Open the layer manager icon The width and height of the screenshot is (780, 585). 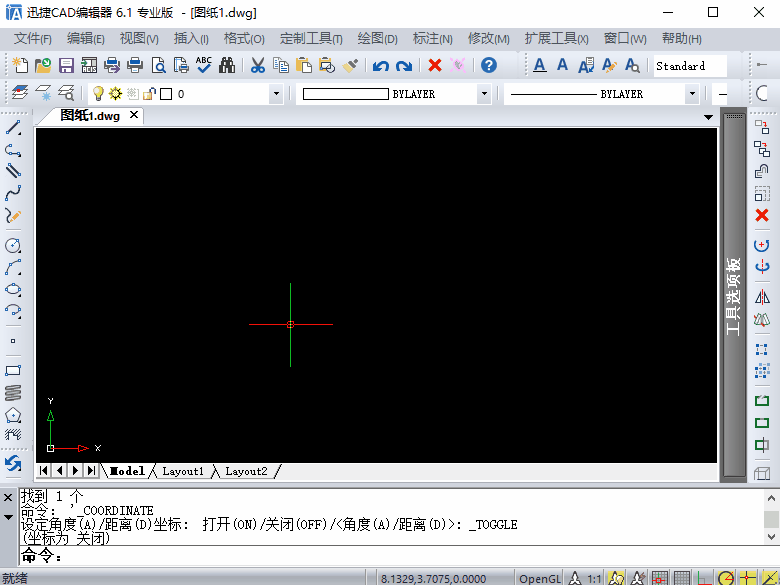19,93
